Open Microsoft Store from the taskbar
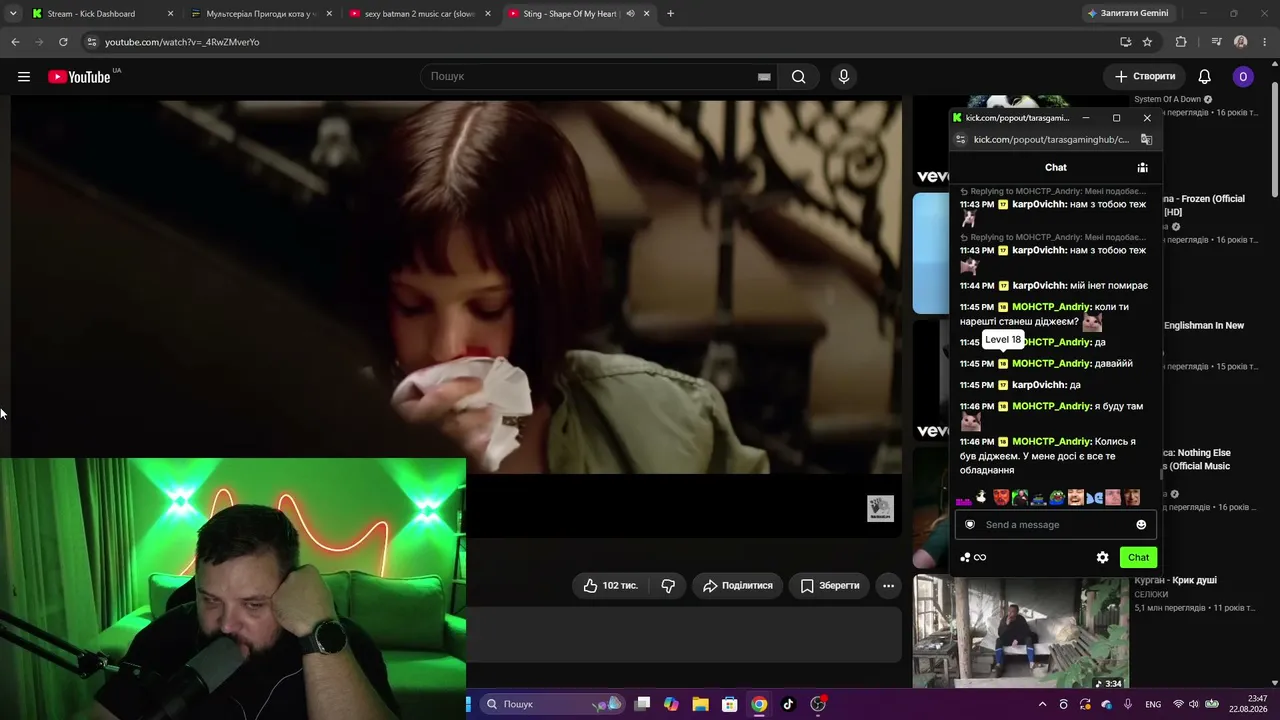This screenshot has height=720, width=1280. [x=729, y=704]
